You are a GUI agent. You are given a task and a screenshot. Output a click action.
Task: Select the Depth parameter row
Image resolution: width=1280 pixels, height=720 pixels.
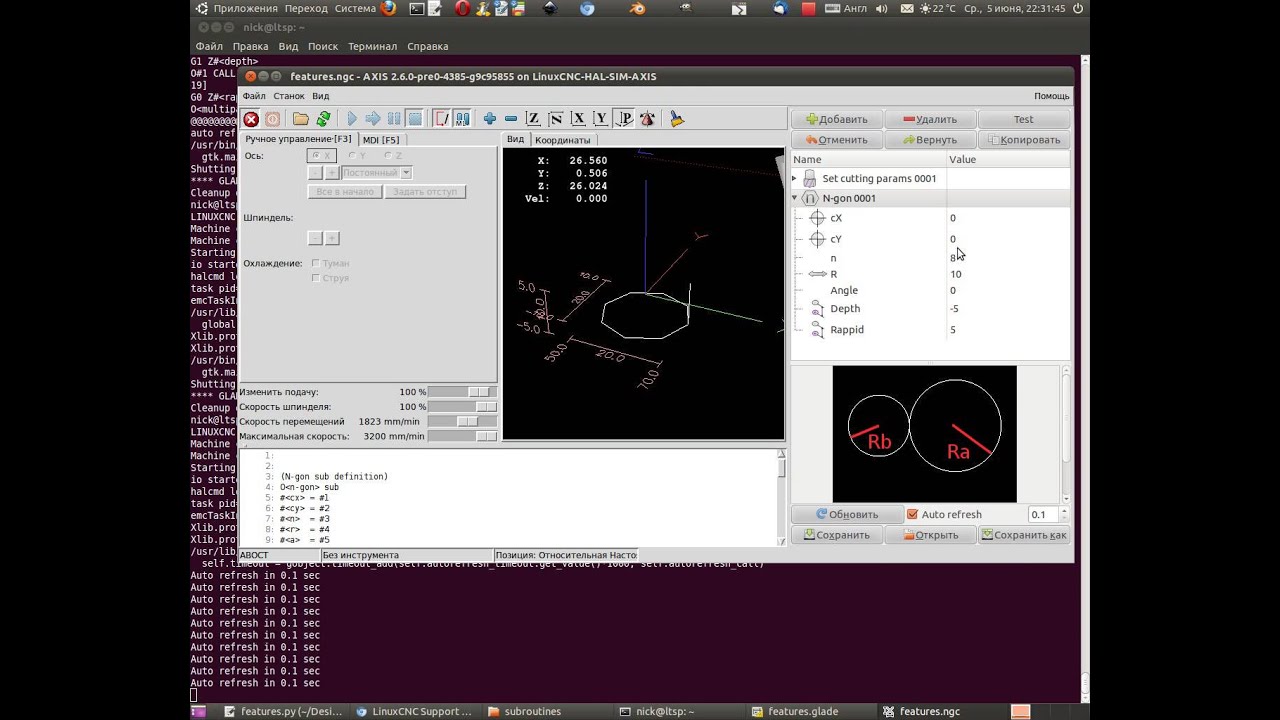pyautogui.click(x=930, y=309)
